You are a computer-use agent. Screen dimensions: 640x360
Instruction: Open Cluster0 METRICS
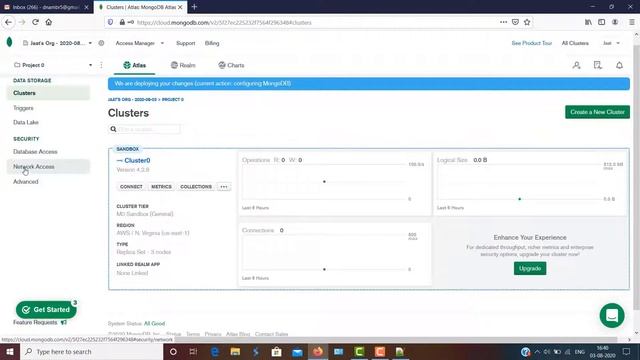pos(161,187)
